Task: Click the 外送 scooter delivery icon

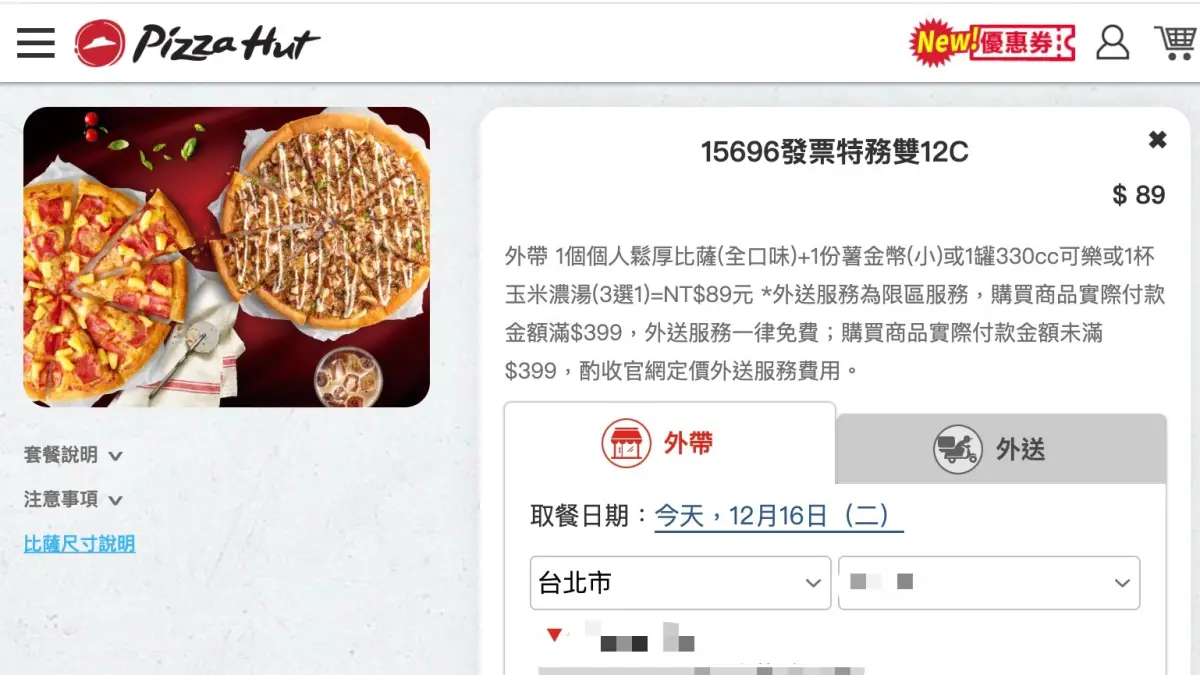Action: [x=958, y=449]
